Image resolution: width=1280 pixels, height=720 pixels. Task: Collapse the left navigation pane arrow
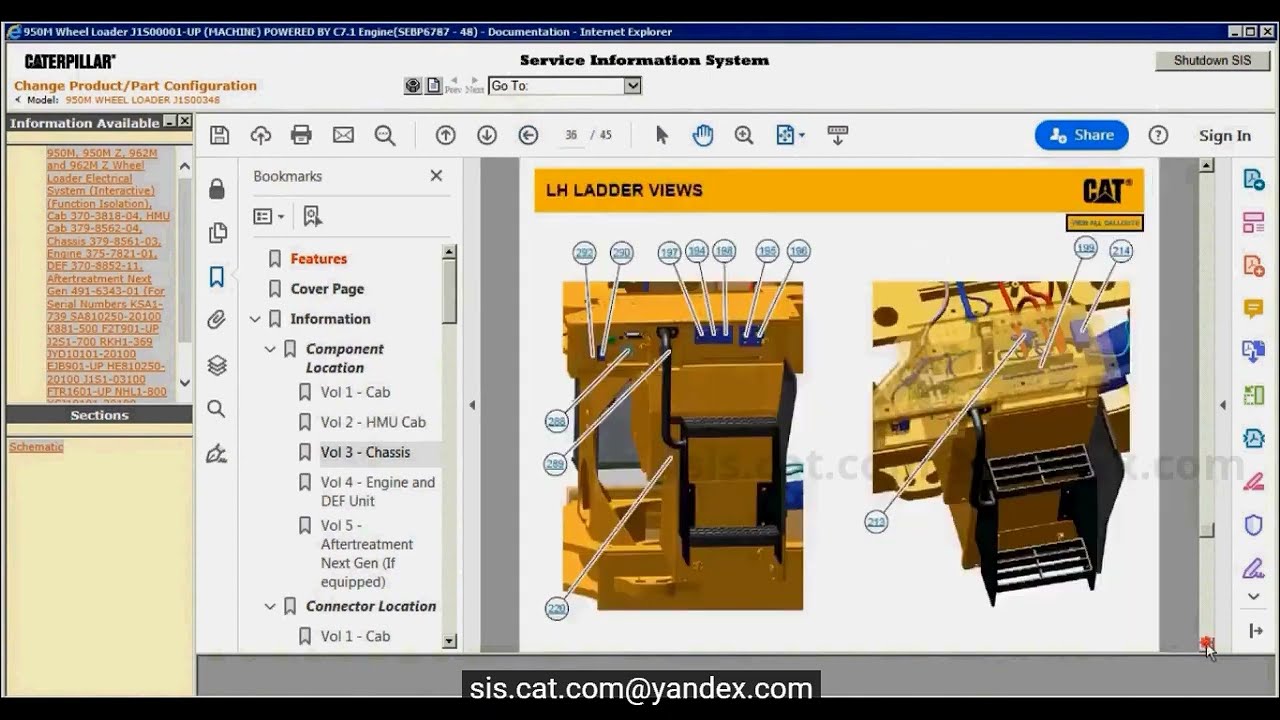point(472,405)
